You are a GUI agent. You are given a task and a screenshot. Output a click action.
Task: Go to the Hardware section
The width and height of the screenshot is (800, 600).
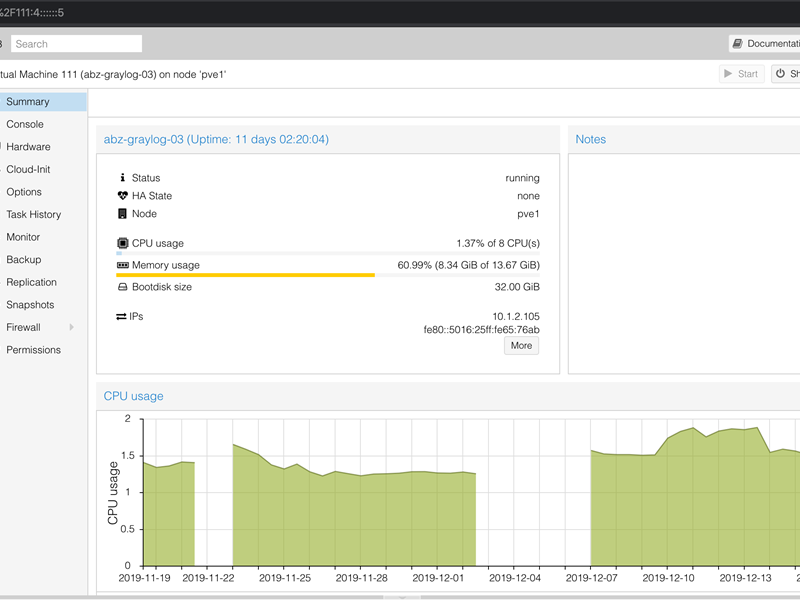(28, 147)
